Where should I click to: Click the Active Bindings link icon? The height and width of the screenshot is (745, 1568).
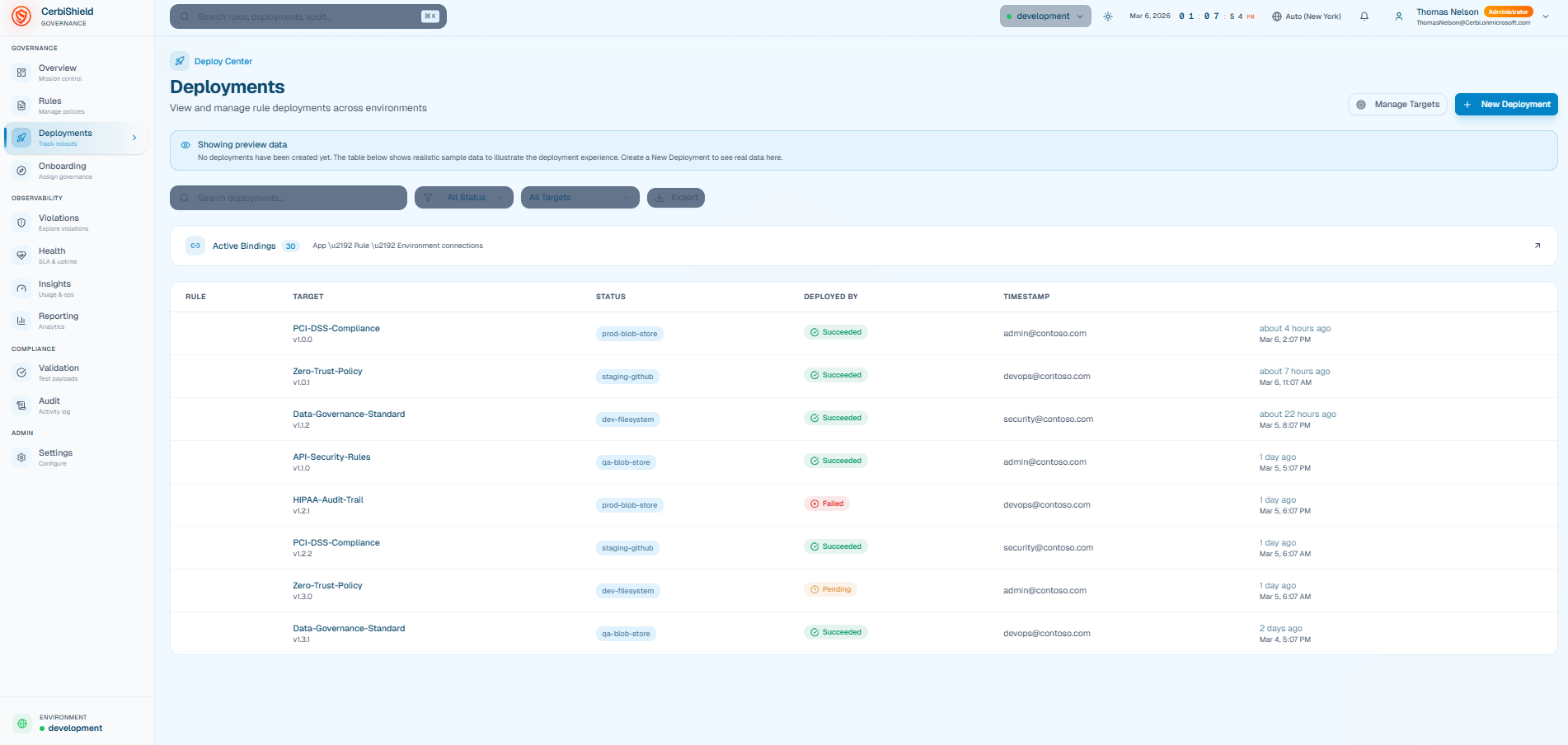pyautogui.click(x=195, y=246)
